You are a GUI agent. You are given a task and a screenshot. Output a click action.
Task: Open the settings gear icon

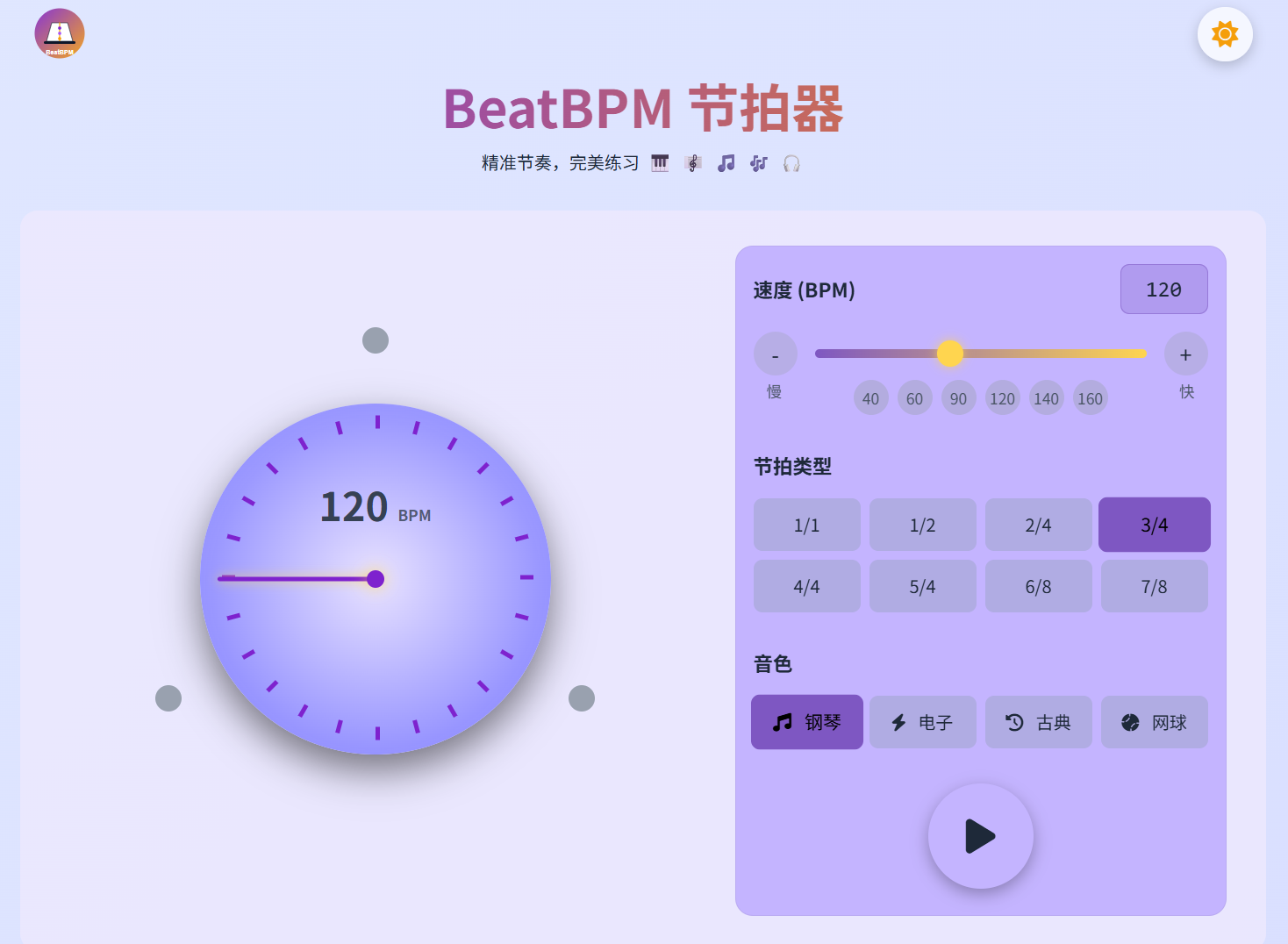click(1224, 34)
